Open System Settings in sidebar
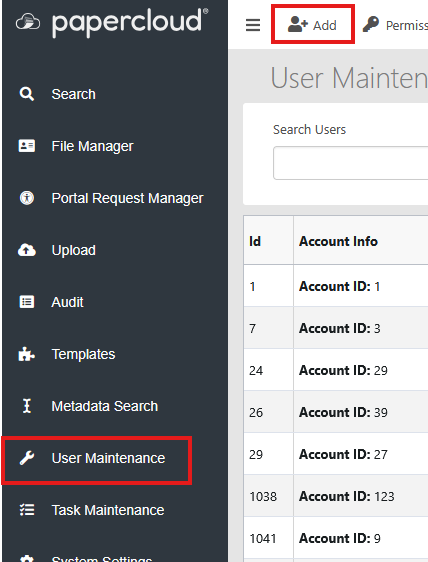The width and height of the screenshot is (428, 562). 102,558
